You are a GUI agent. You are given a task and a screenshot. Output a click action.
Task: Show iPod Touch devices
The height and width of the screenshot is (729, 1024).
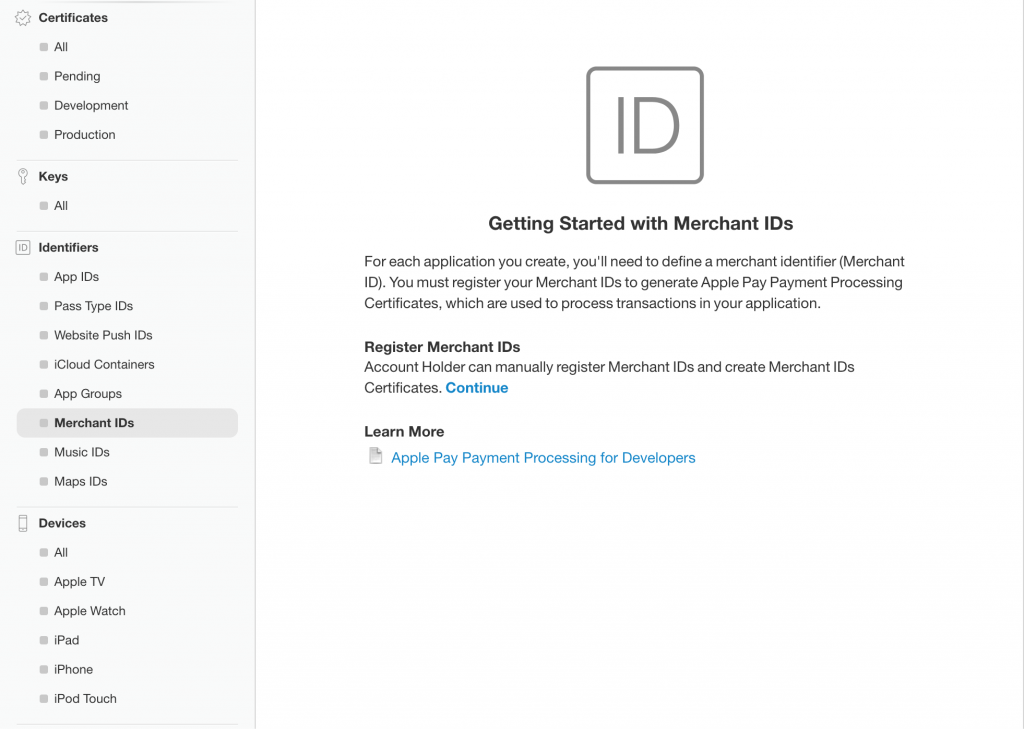[x=85, y=698]
